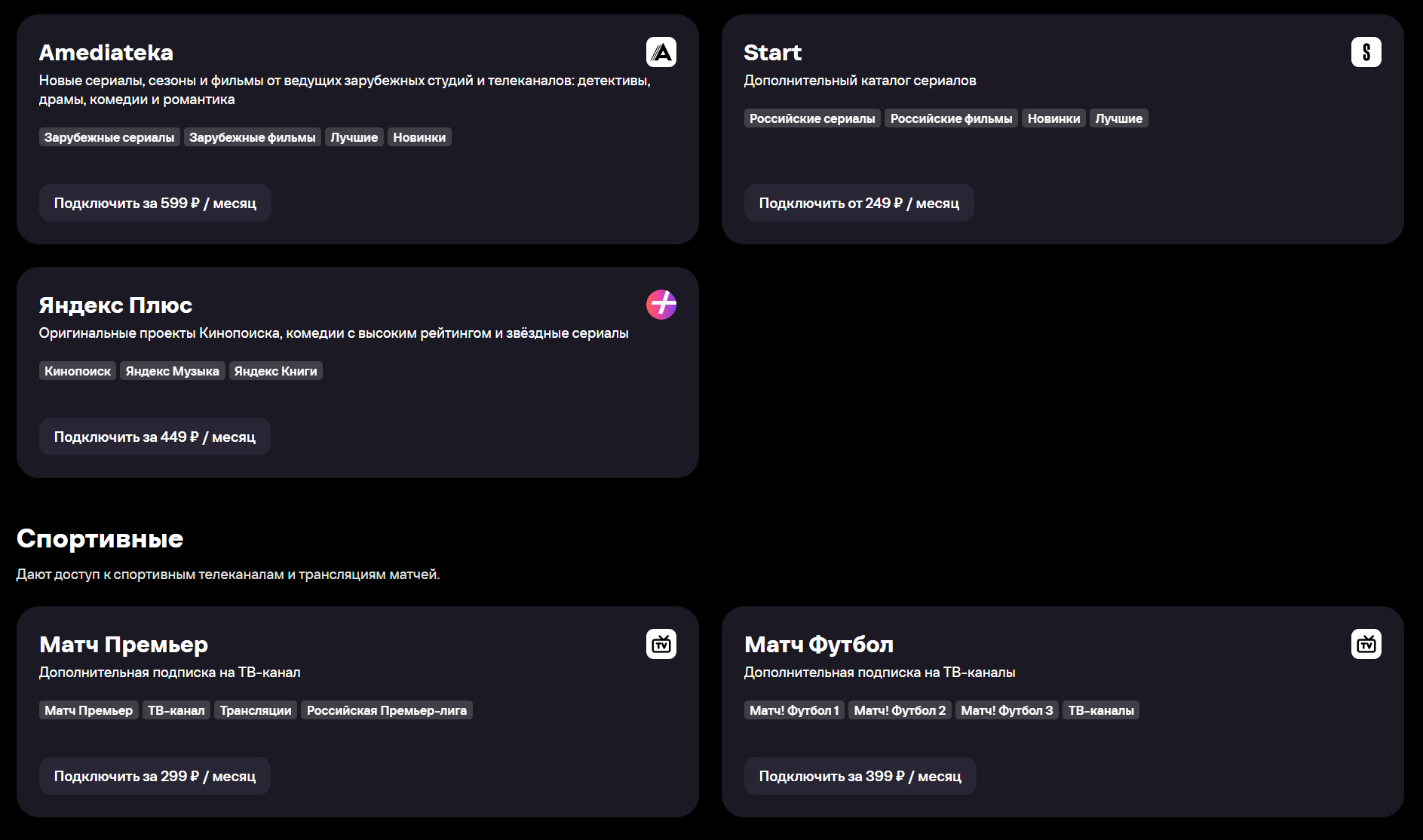The image size is (1423, 840).
Task: Click the Amediateka logo icon
Action: pyautogui.click(x=661, y=52)
